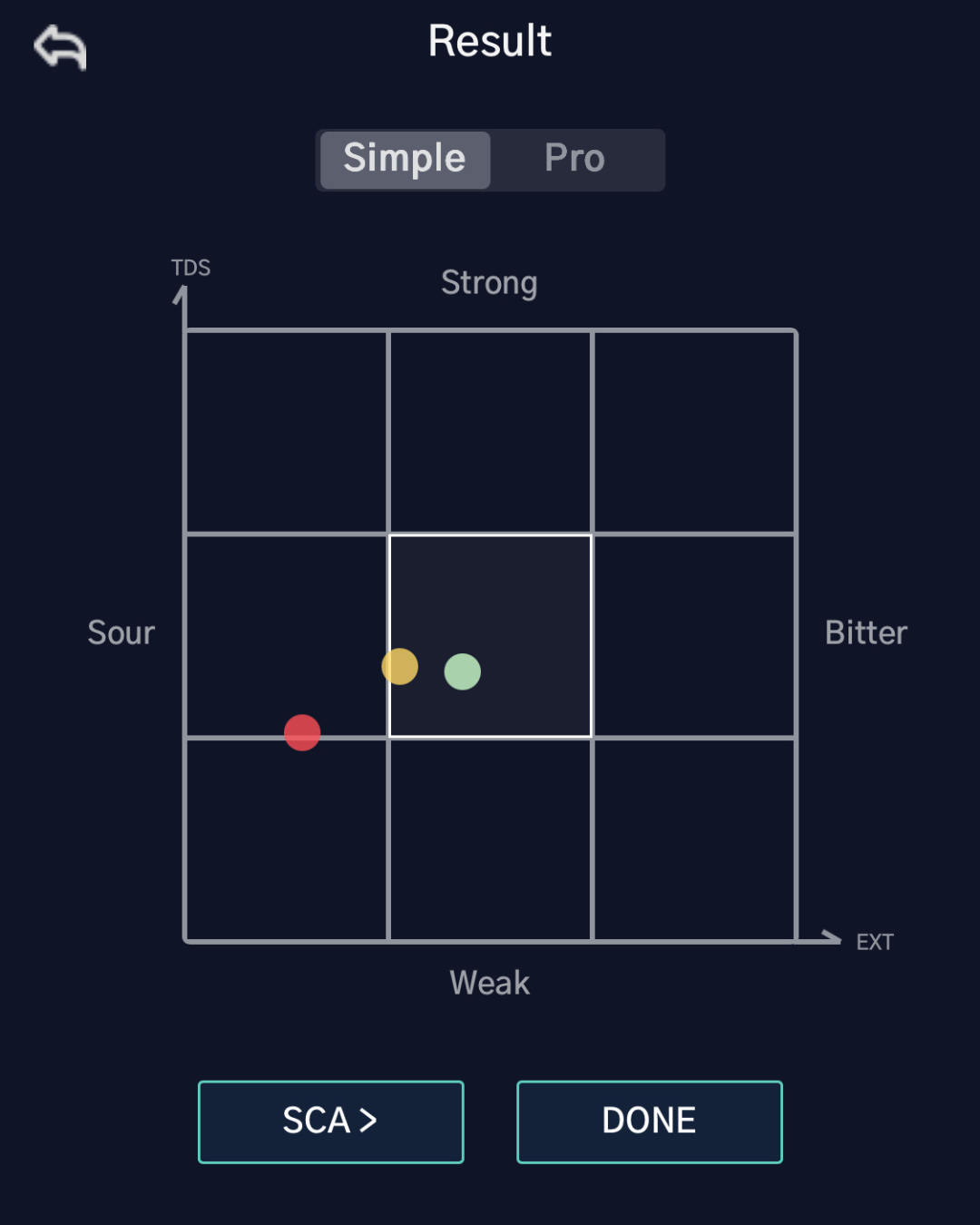Screen dimensions: 980x1225
Task: Click the Sour label left of chart
Action: (121, 632)
